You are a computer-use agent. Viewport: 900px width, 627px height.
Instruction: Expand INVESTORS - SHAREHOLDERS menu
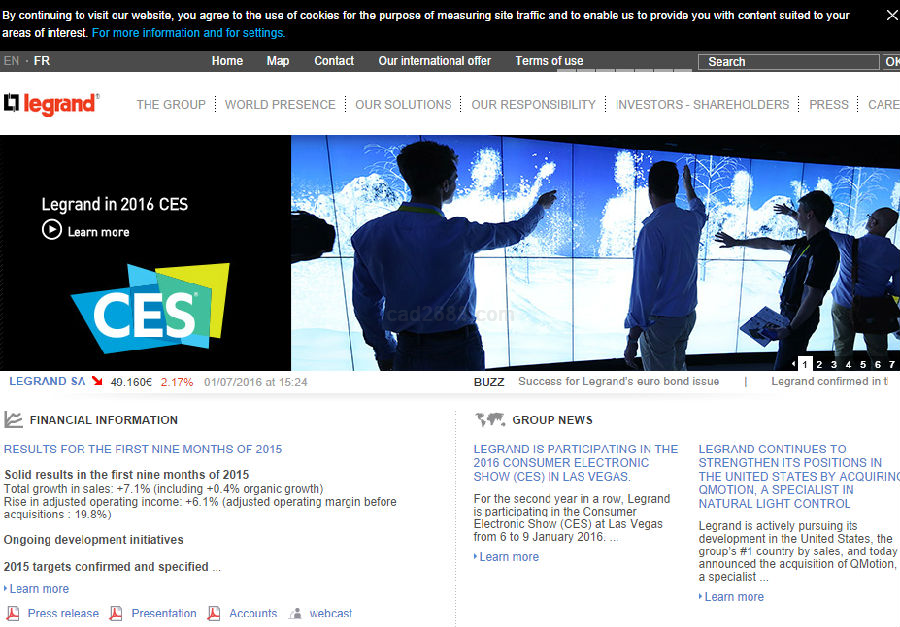pos(703,104)
